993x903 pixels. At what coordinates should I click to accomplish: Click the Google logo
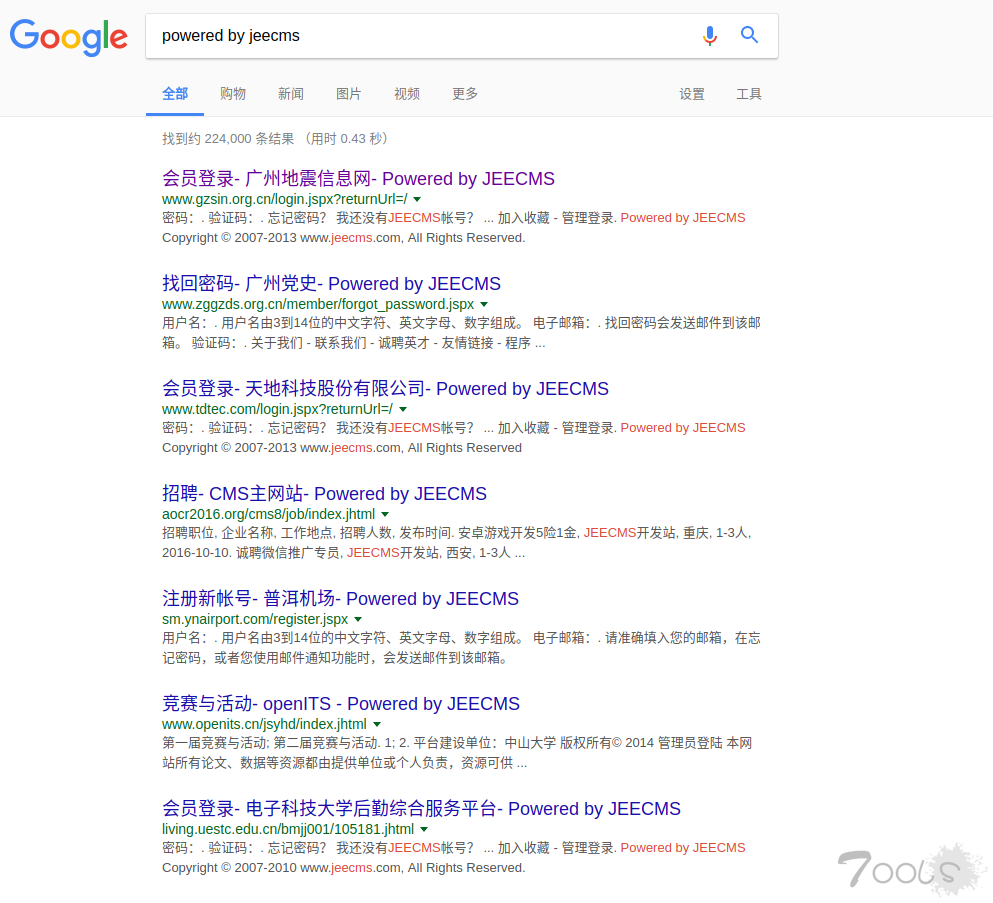click(x=68, y=37)
